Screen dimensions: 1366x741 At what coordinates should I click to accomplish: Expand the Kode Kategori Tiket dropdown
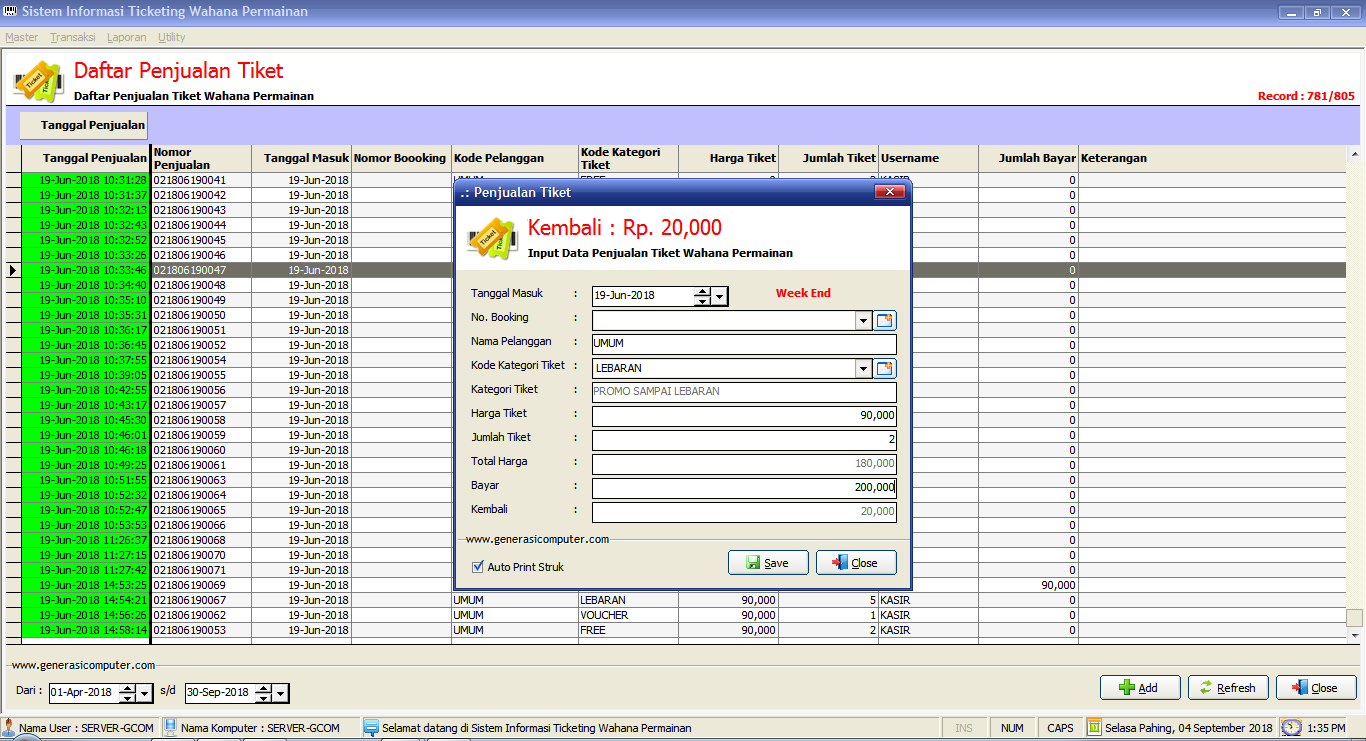click(864, 368)
